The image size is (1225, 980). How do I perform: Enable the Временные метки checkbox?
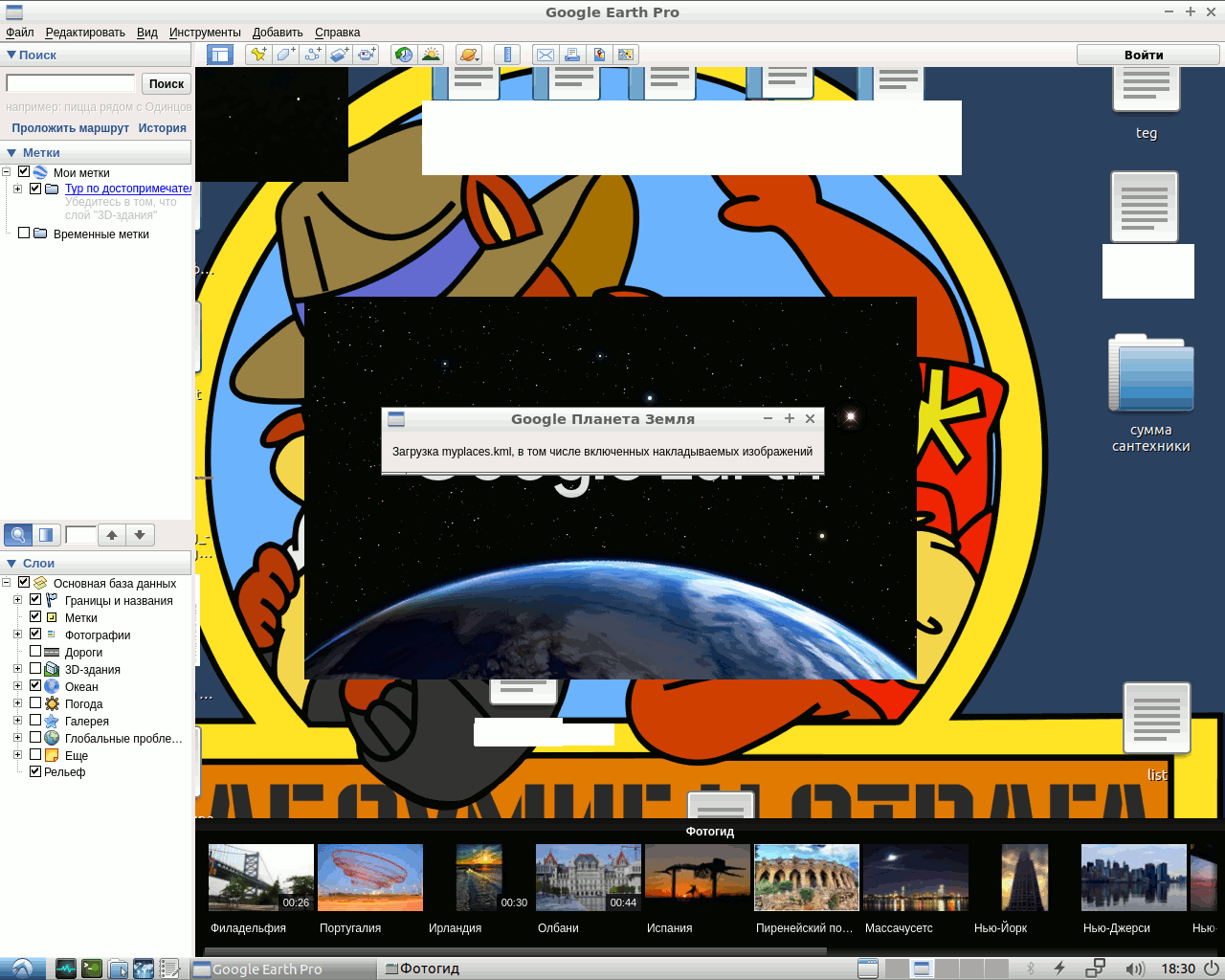pyautogui.click(x=24, y=234)
